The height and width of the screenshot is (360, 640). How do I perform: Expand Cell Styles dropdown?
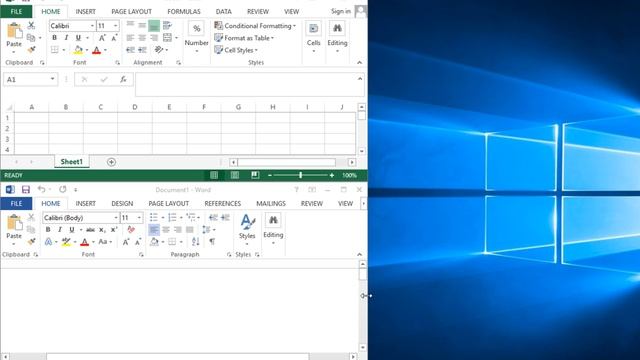pos(256,50)
